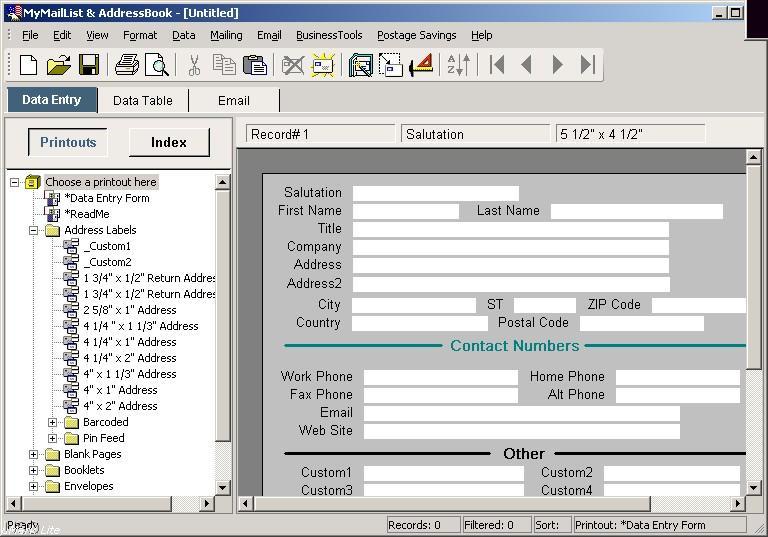Click the Index button

[169, 143]
